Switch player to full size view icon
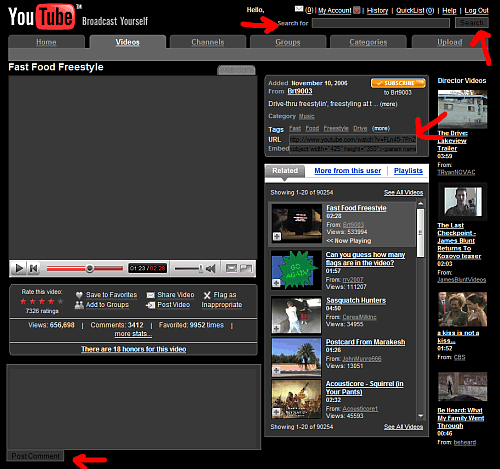 [x=246, y=268]
